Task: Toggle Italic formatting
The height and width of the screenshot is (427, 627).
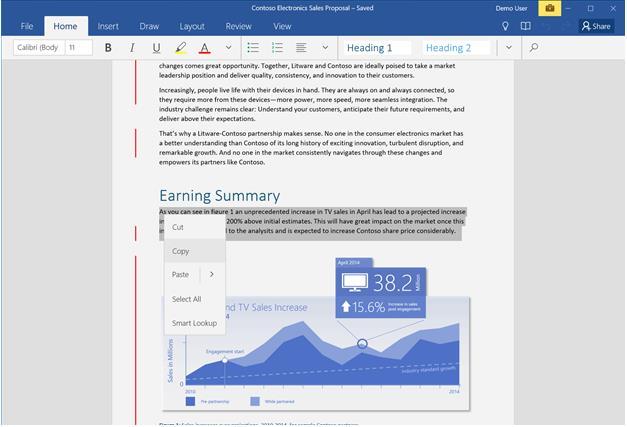Action: coord(132,48)
